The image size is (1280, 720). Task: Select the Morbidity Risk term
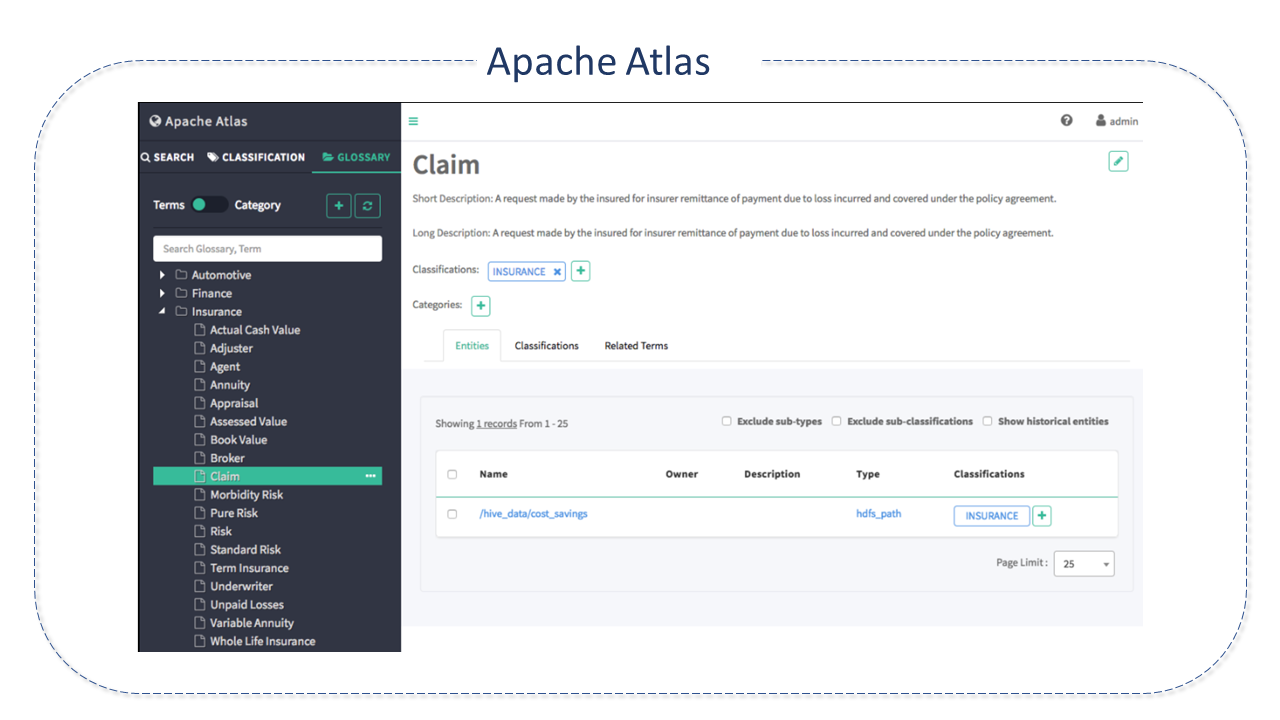[247, 495]
